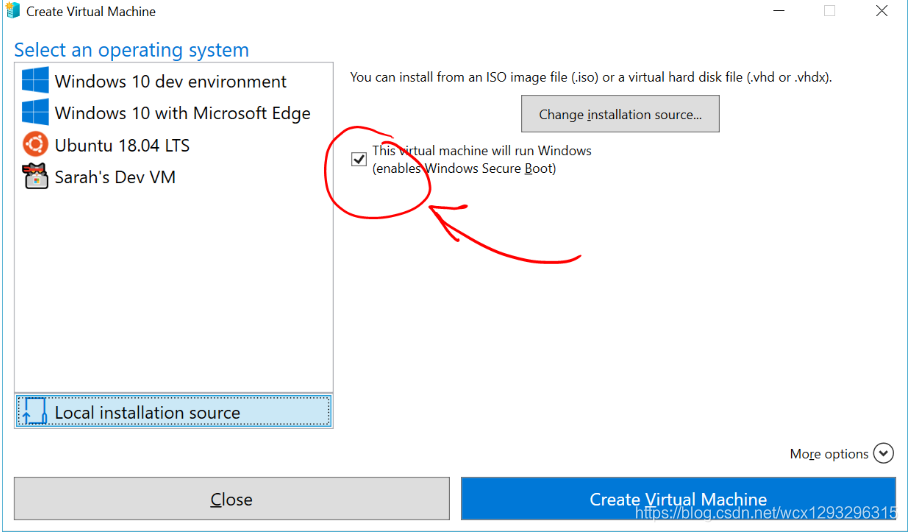Click the Select an operating system heading
This screenshot has height=532, width=908.
[x=131, y=50]
